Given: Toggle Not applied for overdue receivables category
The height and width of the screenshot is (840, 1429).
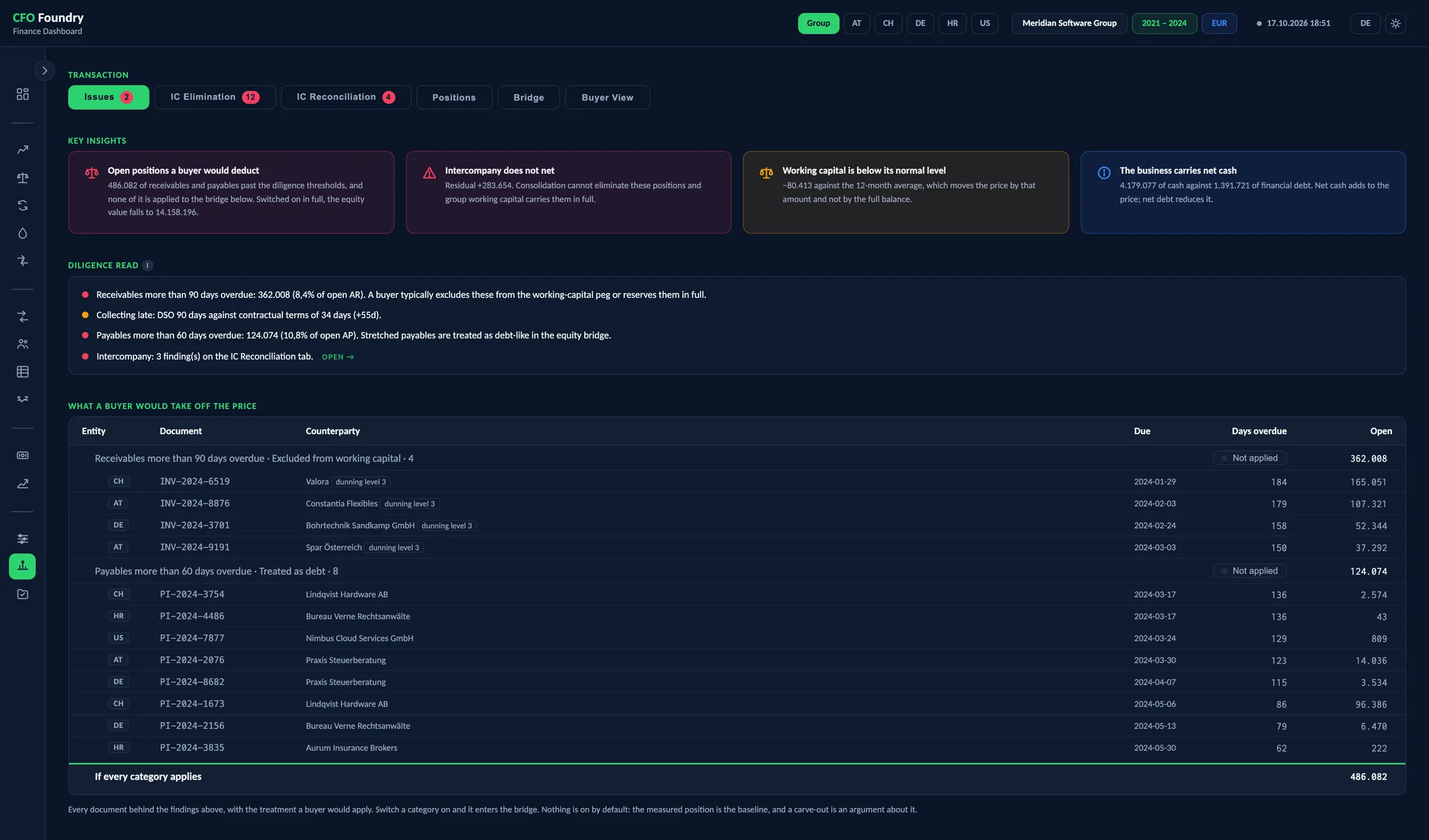Looking at the screenshot, I should point(1249,458).
